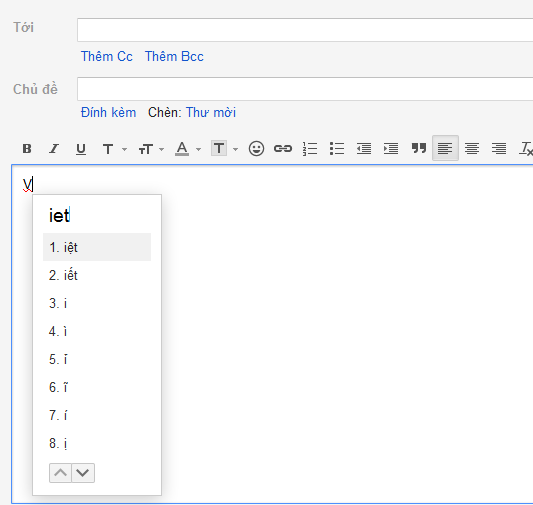Focus the Tới recipient field
The image size is (533, 505).
tap(305, 30)
